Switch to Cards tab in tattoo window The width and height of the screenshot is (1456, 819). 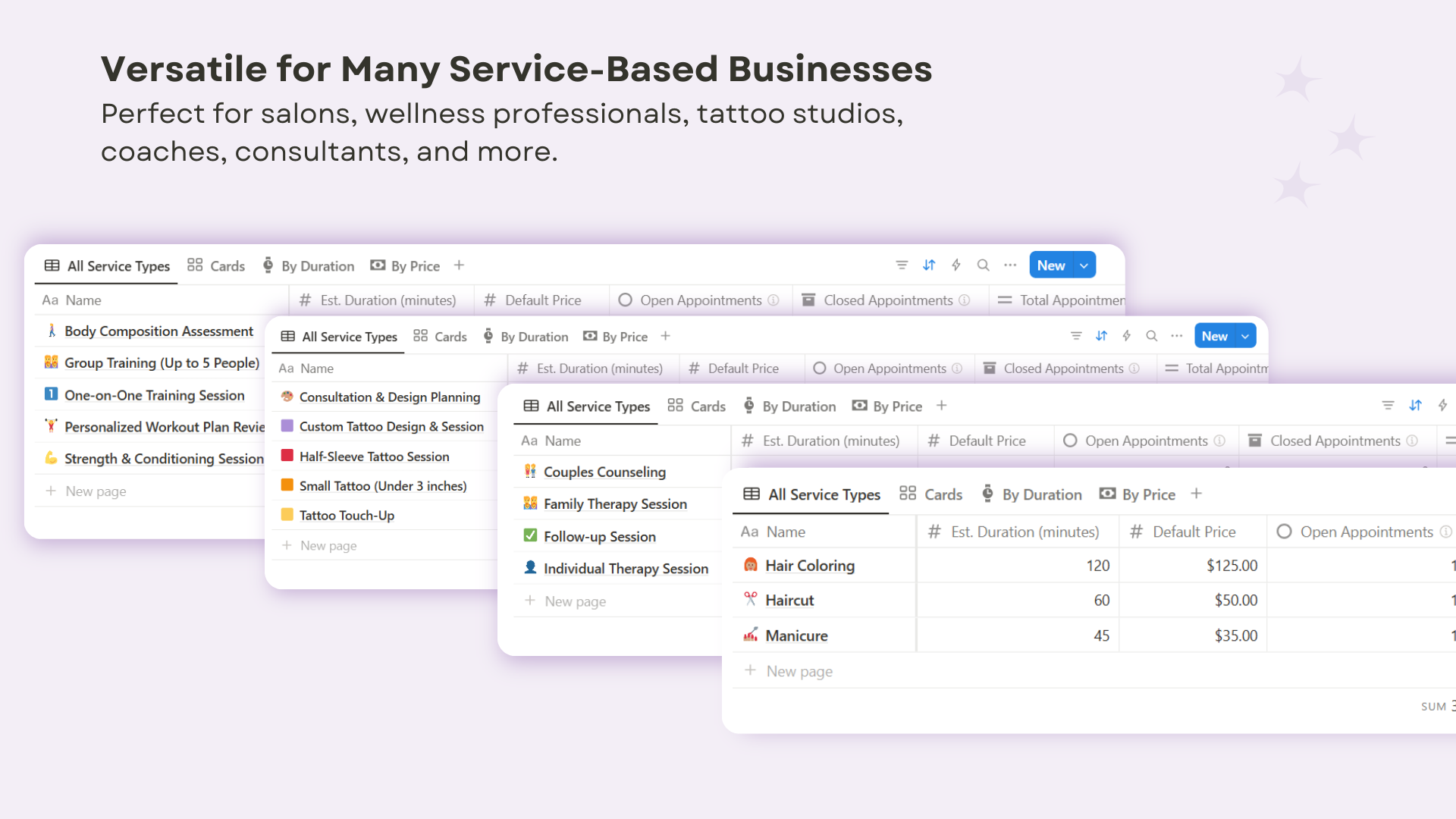(440, 337)
